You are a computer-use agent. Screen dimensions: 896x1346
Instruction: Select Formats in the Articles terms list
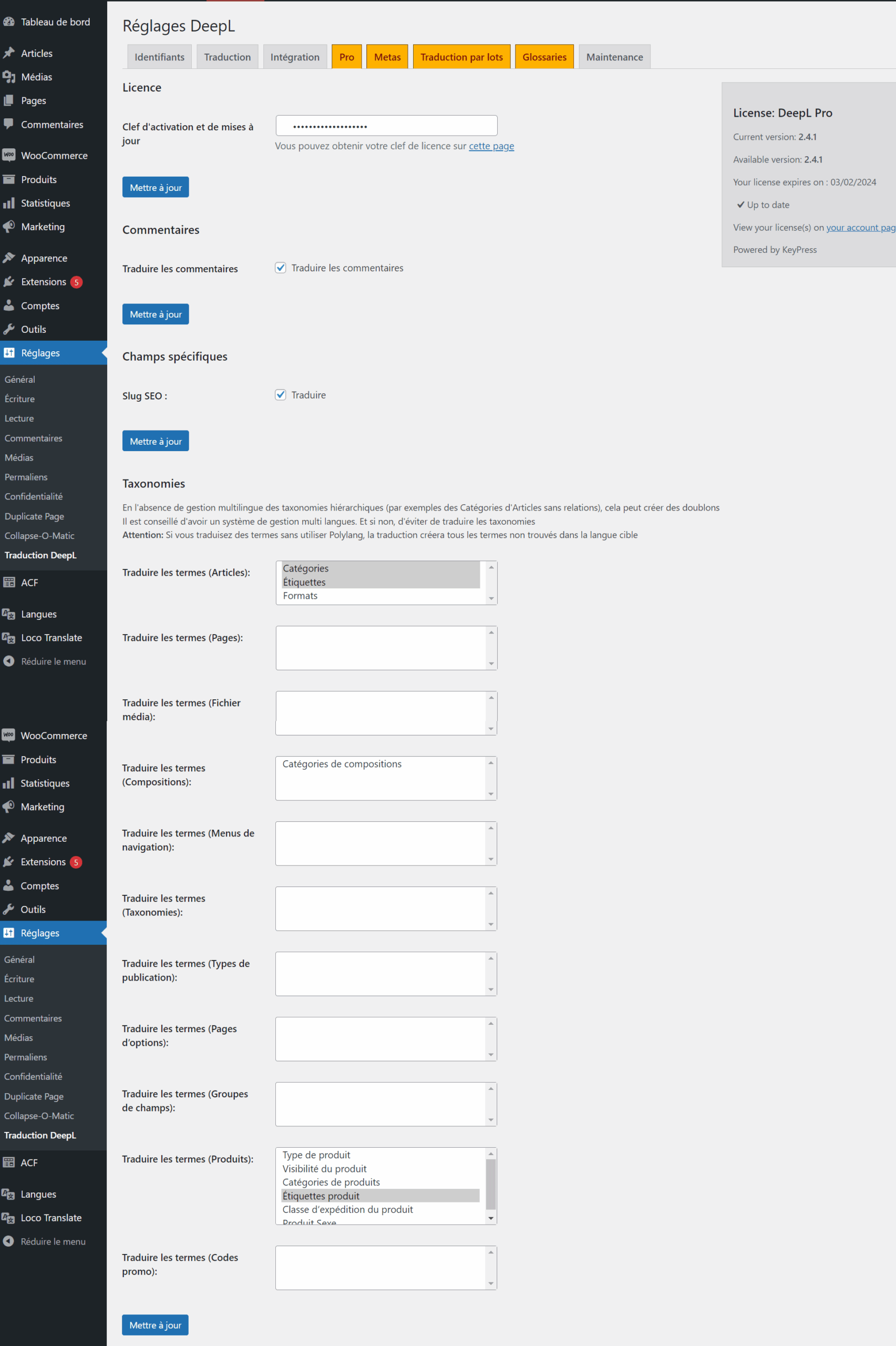(x=300, y=596)
